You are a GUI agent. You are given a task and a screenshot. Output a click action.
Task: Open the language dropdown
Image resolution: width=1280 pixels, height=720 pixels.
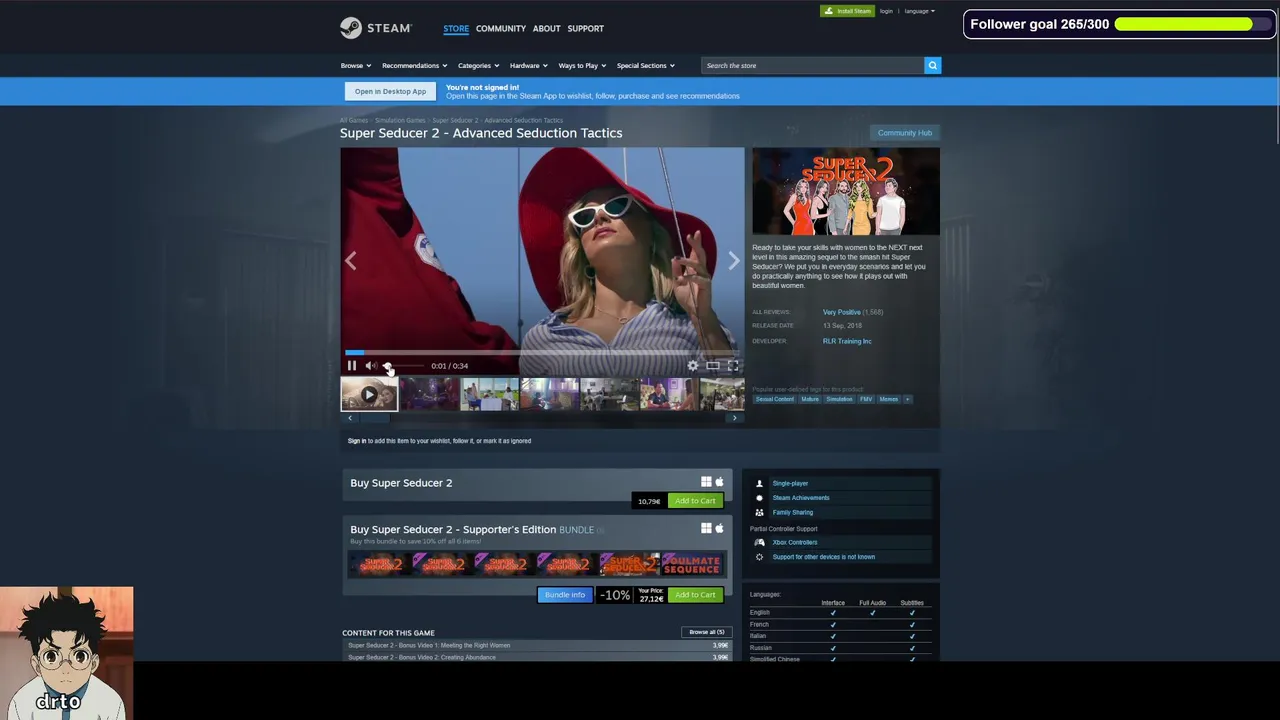pos(919,11)
